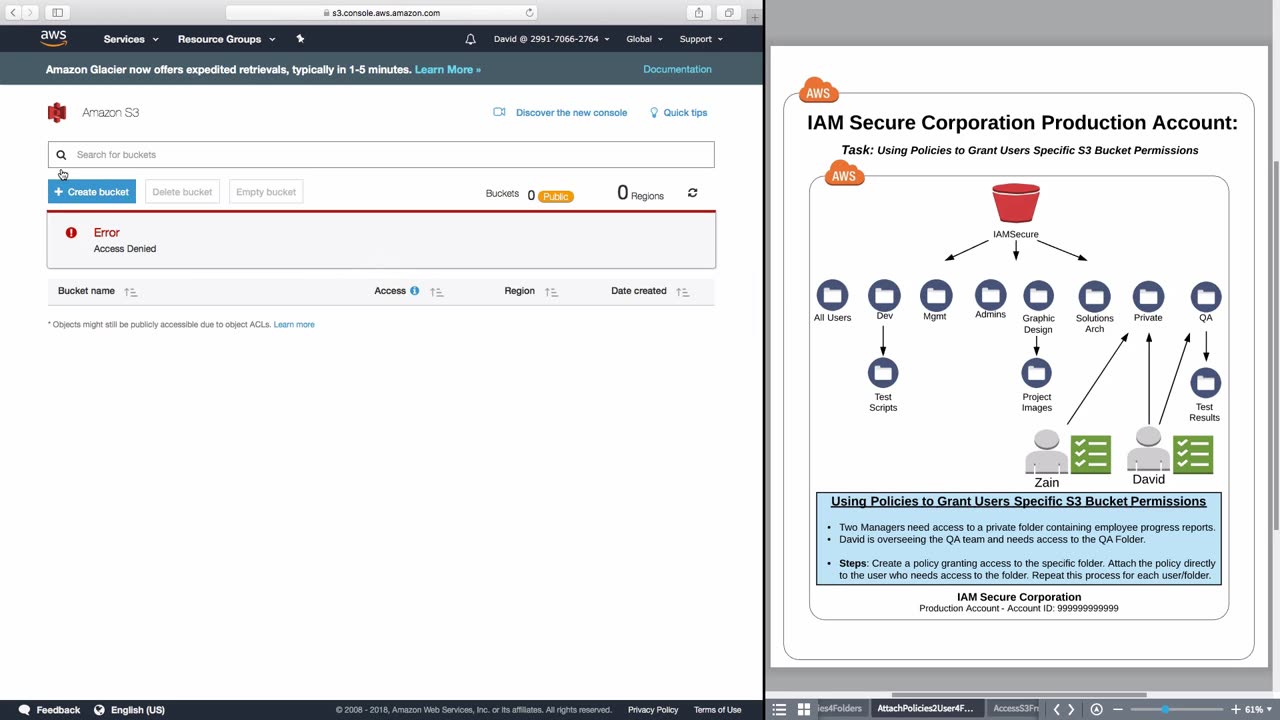Open the Documentation link
The width and height of the screenshot is (1280, 720).
point(677,69)
